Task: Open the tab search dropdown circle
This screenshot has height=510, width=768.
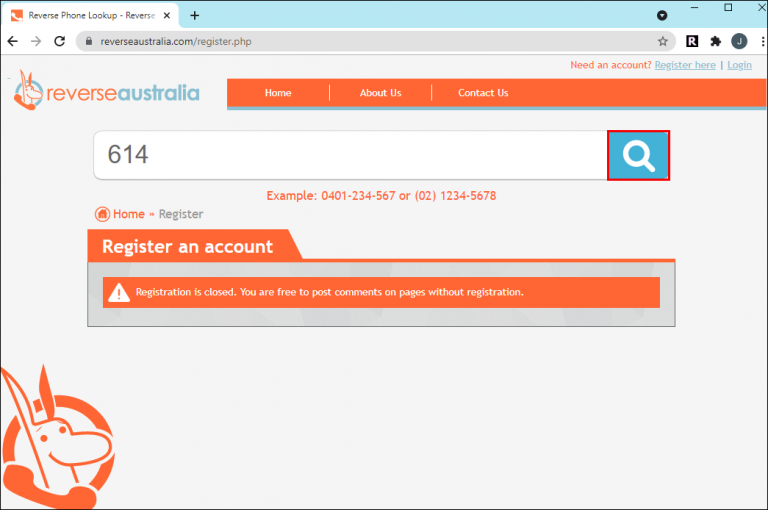Action: click(662, 16)
